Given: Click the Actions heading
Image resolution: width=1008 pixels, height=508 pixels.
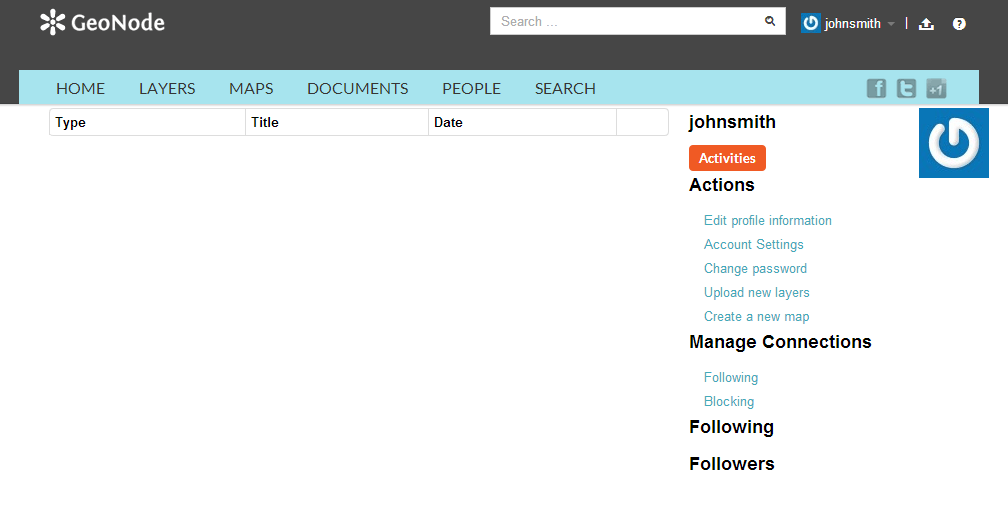Looking at the screenshot, I should tap(722, 185).
